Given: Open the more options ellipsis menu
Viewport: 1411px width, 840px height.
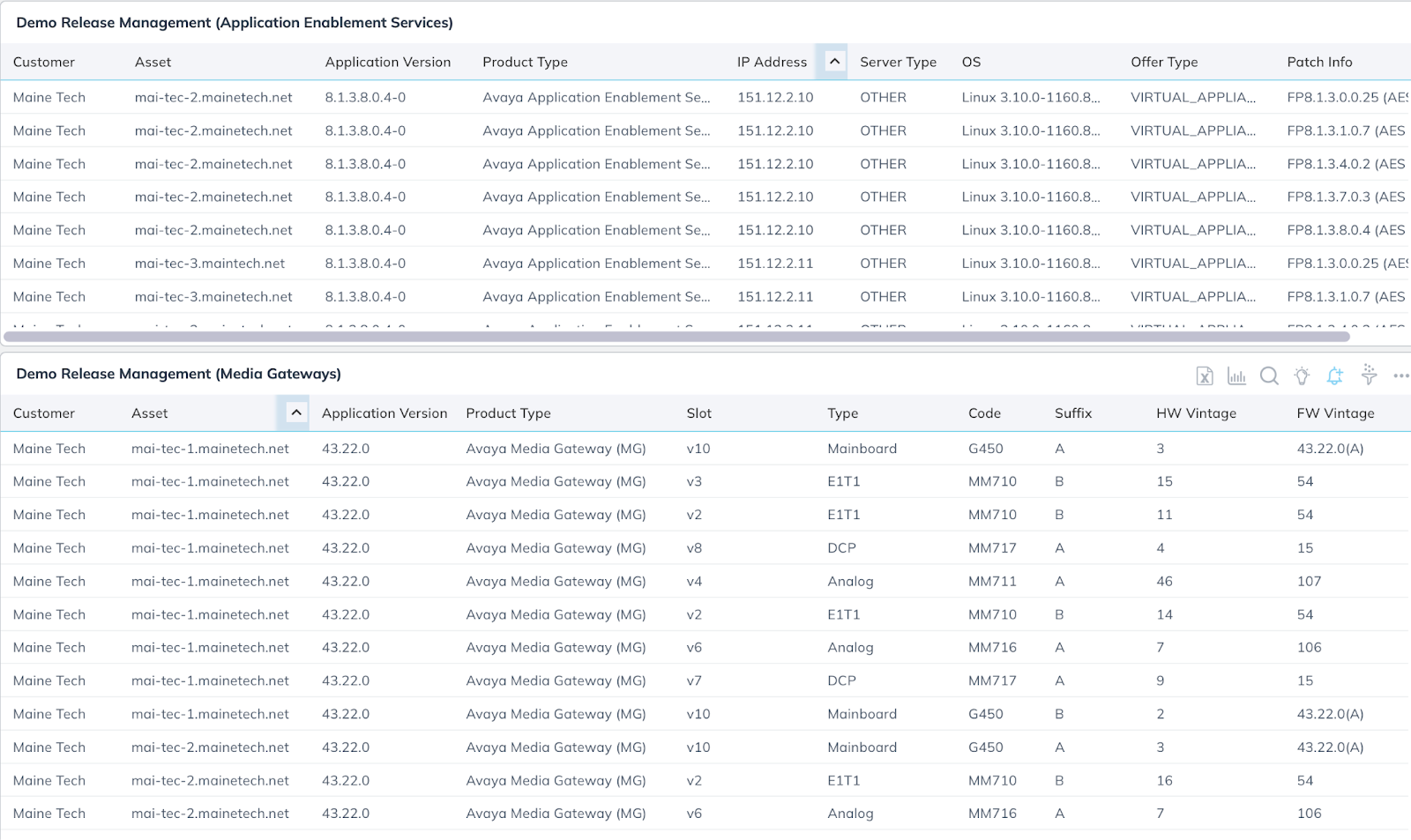Looking at the screenshot, I should pyautogui.click(x=1400, y=375).
